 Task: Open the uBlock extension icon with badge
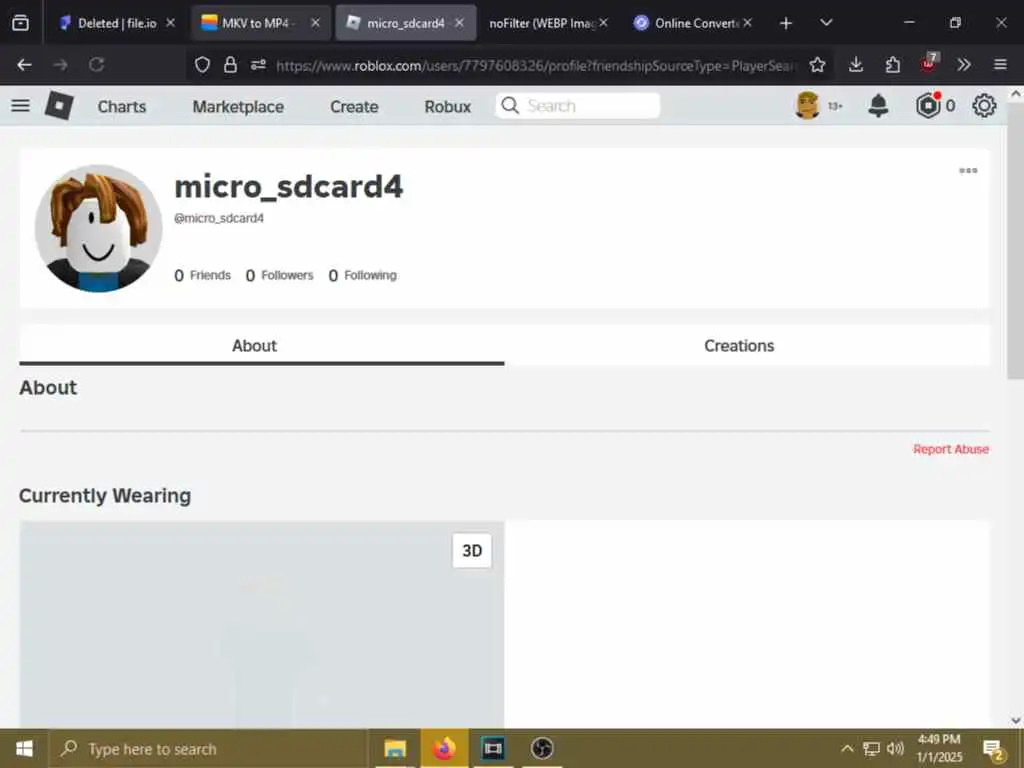point(929,63)
